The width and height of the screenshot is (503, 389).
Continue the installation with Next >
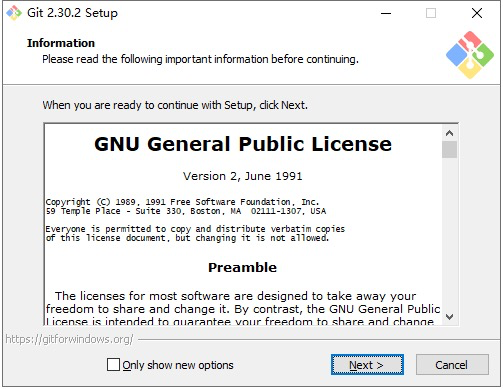[x=367, y=365]
